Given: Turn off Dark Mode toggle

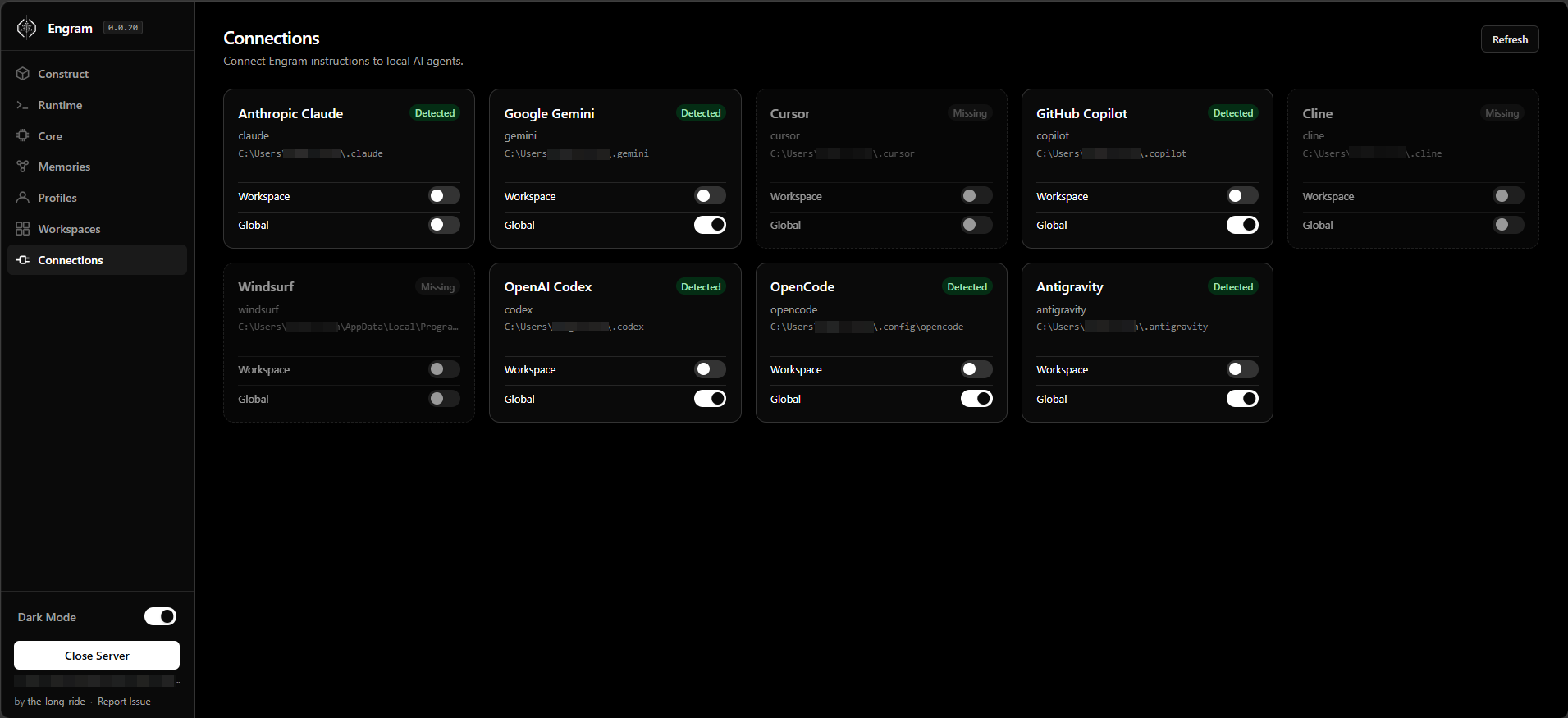Looking at the screenshot, I should coord(161,616).
